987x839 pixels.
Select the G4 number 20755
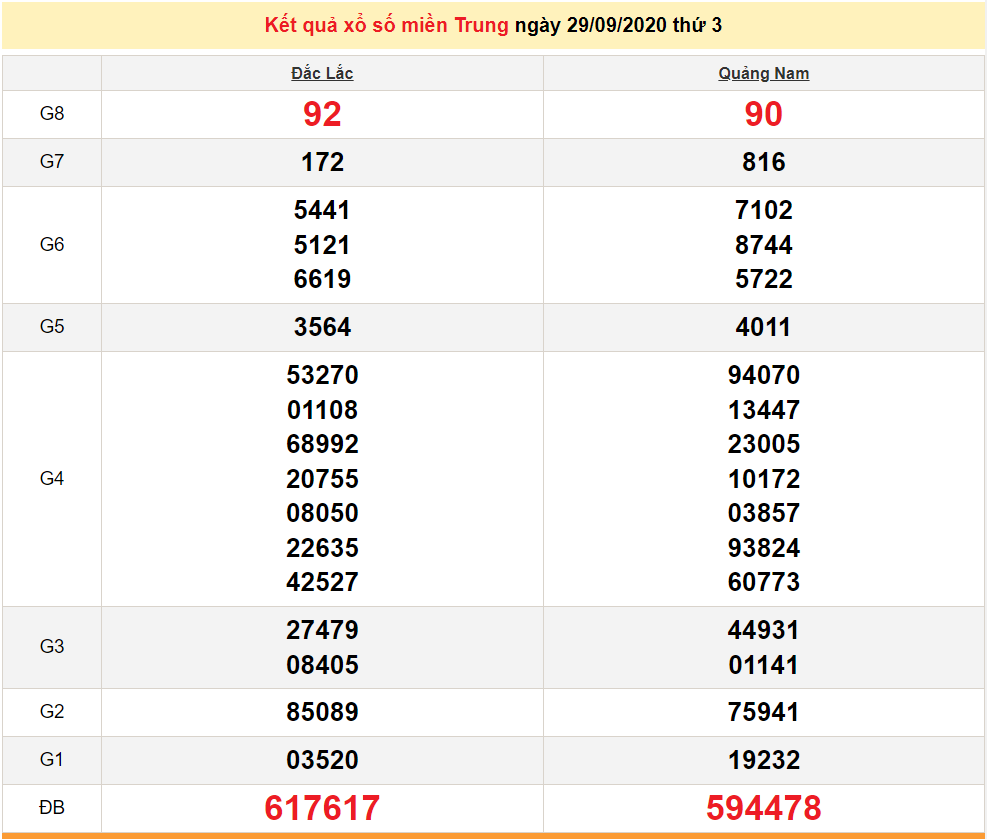pos(322,480)
